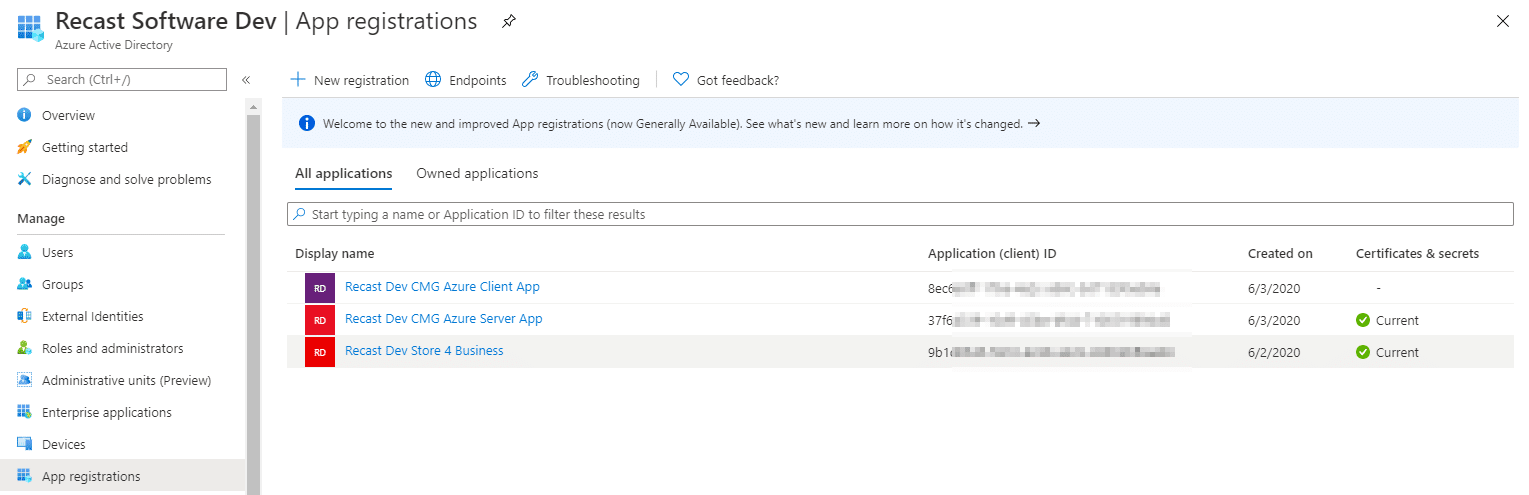Open Endpoints via the globe icon
Viewport: 1529px width, 495px height.
pyautogui.click(x=433, y=80)
